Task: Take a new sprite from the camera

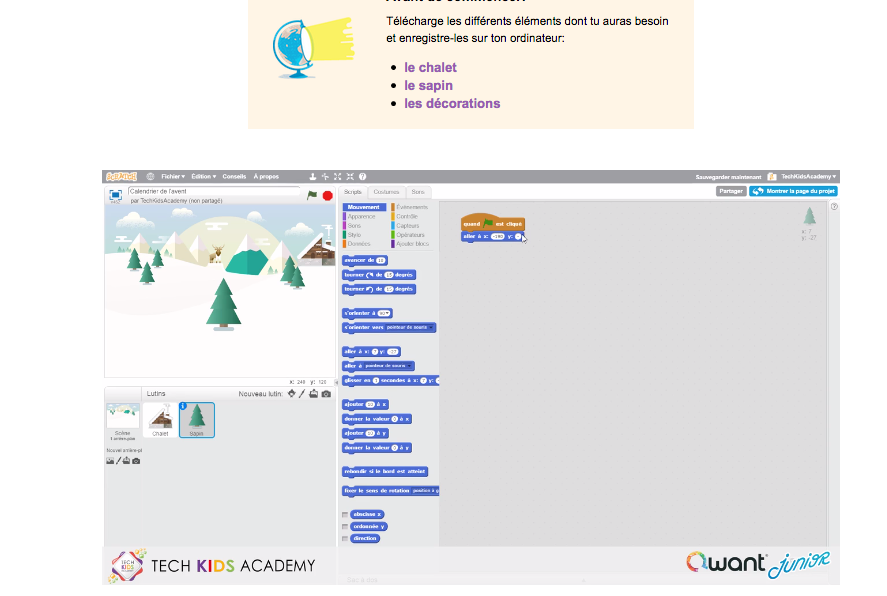Action: tap(326, 394)
